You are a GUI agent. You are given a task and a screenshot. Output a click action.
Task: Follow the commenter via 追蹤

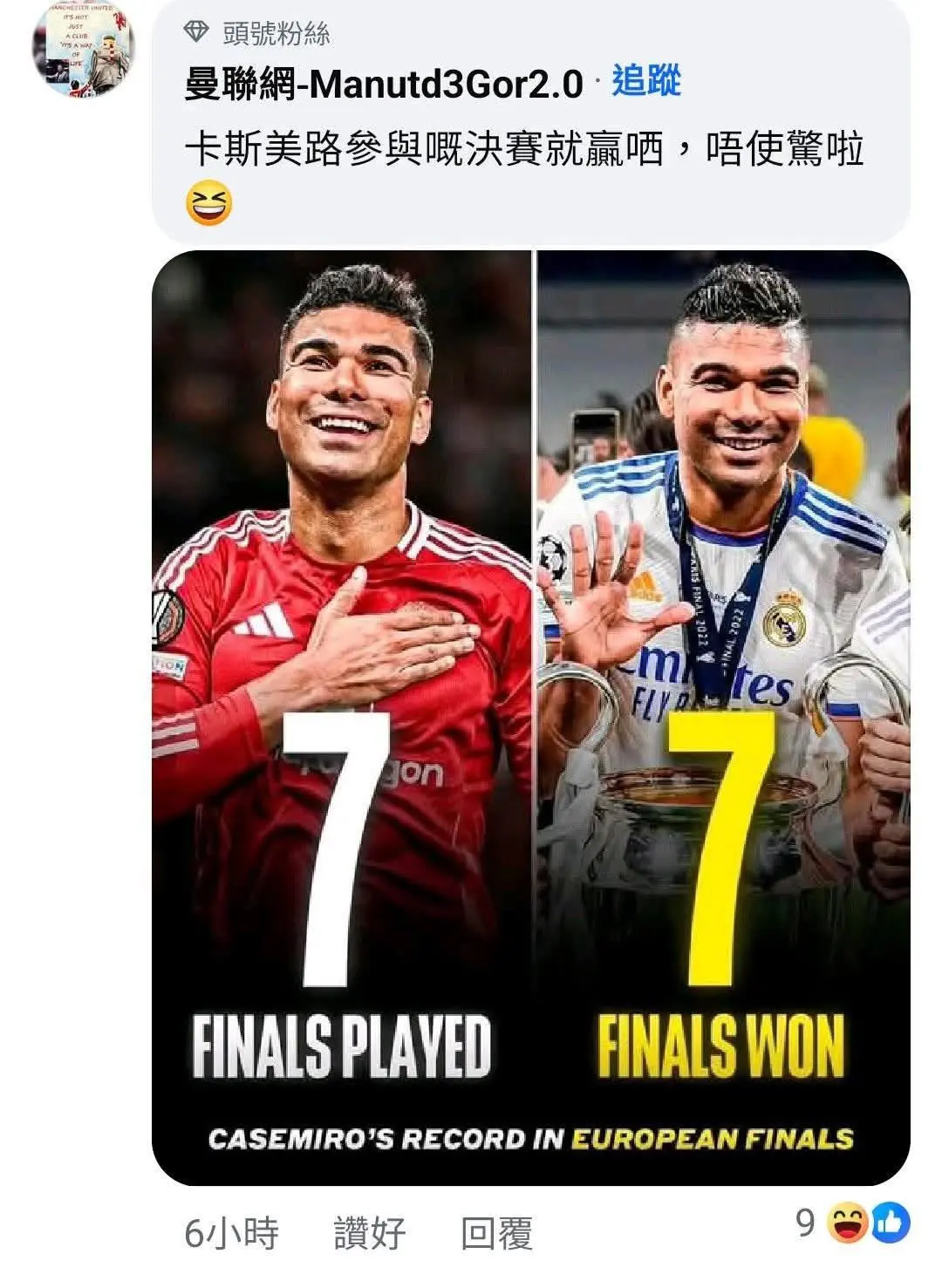click(x=646, y=81)
